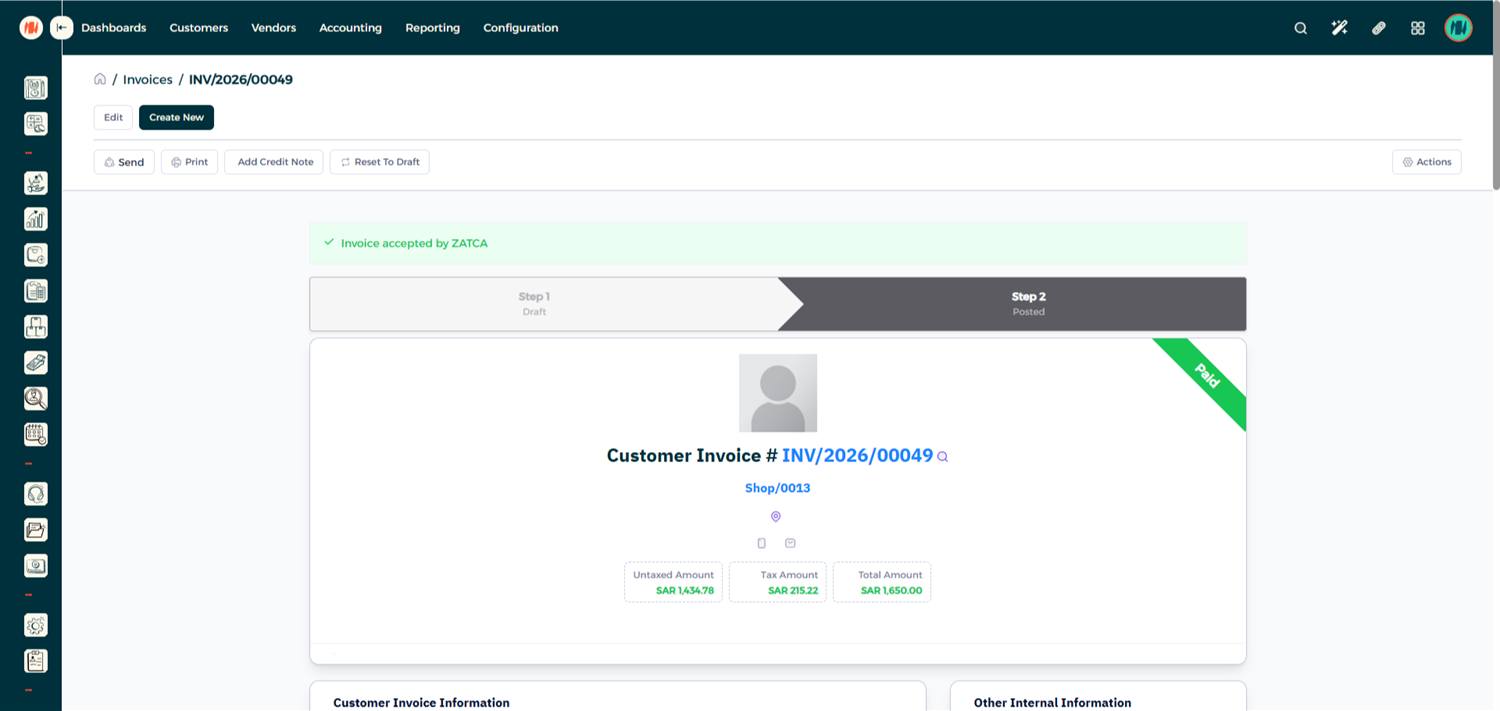Open the Customers menu
This screenshot has height=711, width=1500.
click(199, 28)
